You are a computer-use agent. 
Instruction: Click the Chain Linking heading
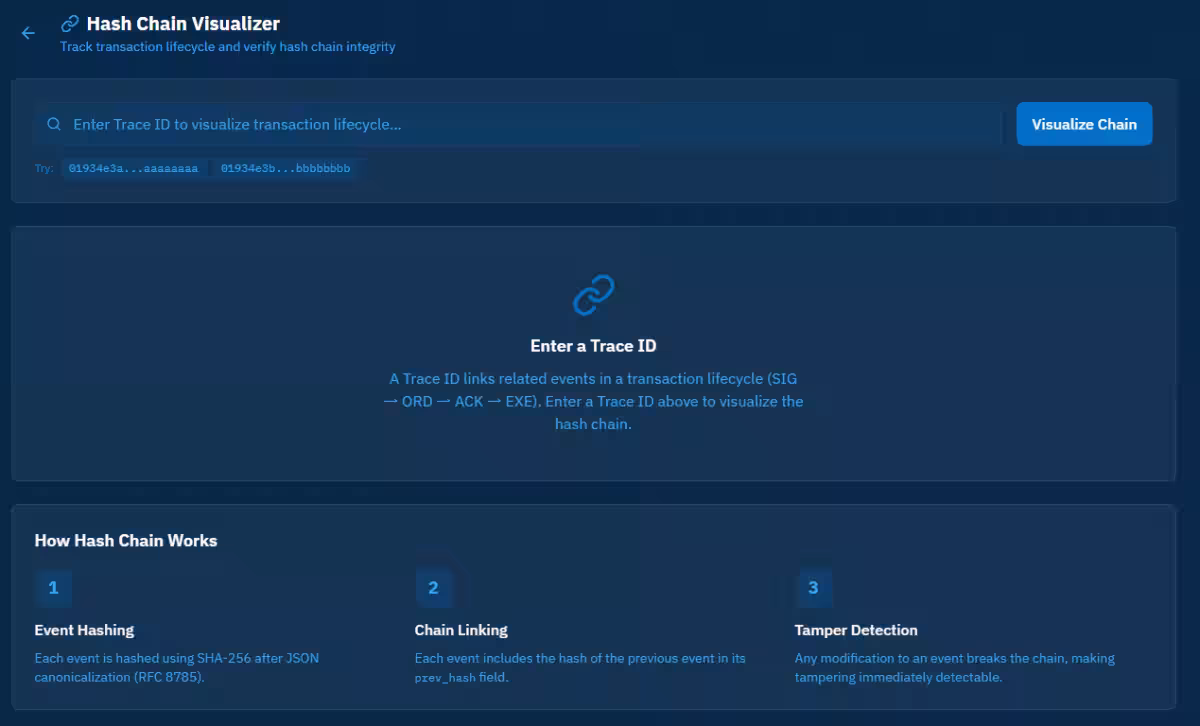pos(461,630)
